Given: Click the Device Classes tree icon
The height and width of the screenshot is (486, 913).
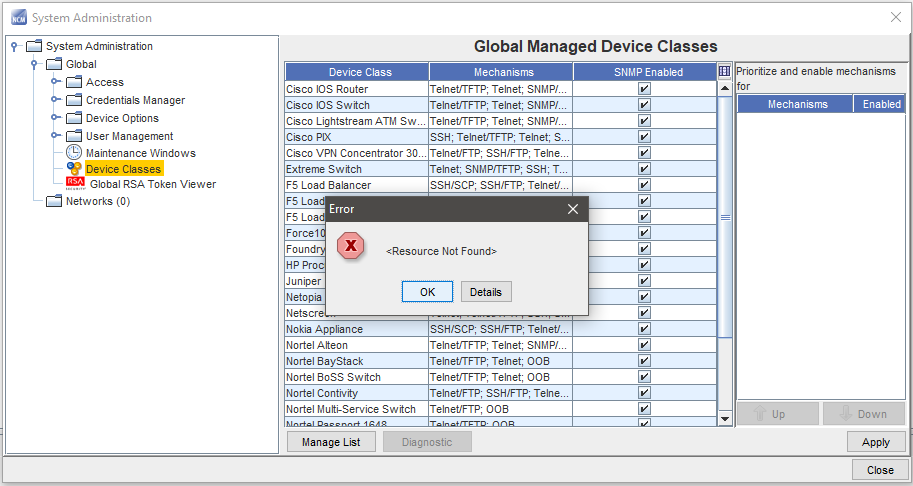Looking at the screenshot, I should (74, 169).
